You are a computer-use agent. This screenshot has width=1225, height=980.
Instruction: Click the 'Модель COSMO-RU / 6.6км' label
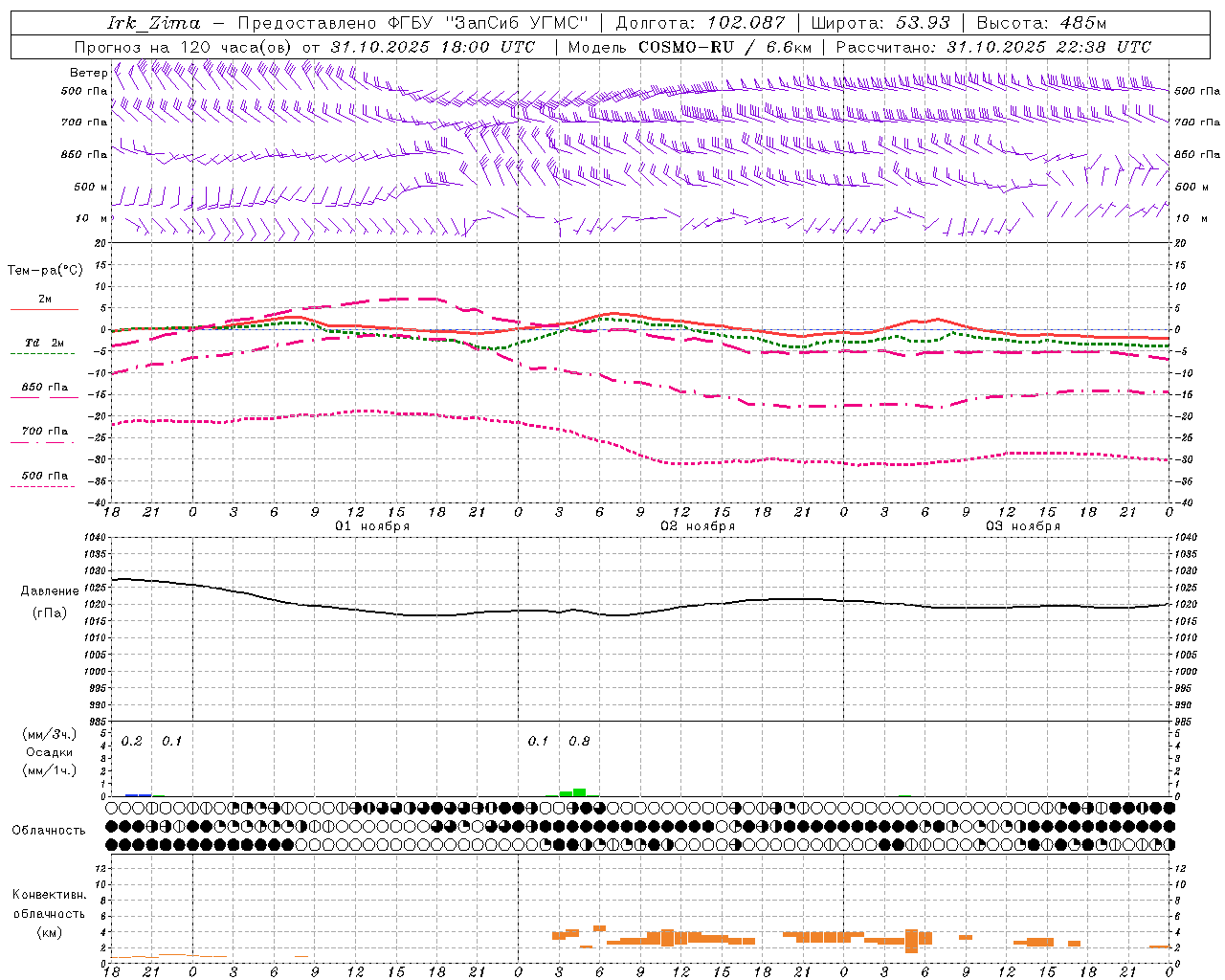tap(690, 47)
